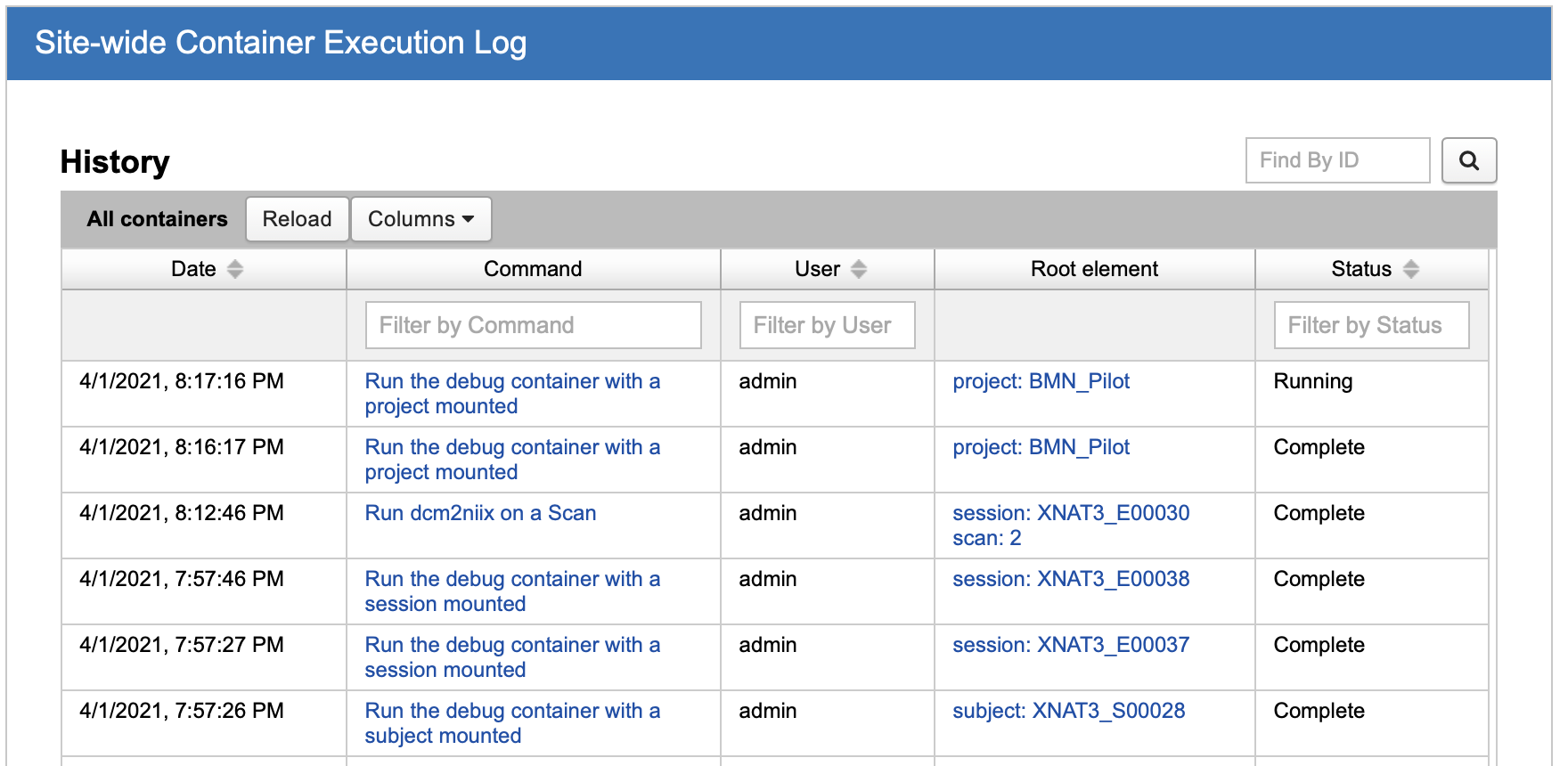Open debug container with subject mounted link
This screenshot has height=766, width=1568.
[x=511, y=722]
